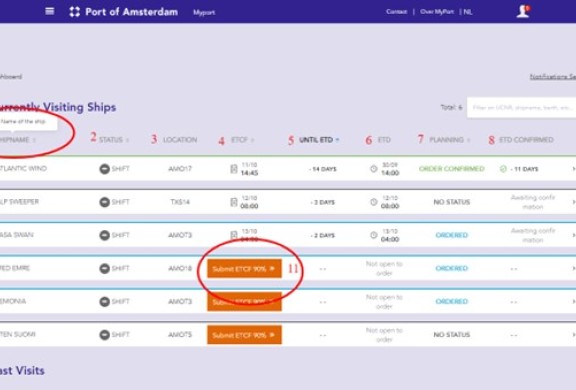The height and width of the screenshot is (390, 576).
Task: Click the -14 DAYS until ETD value
Action: [323, 169]
